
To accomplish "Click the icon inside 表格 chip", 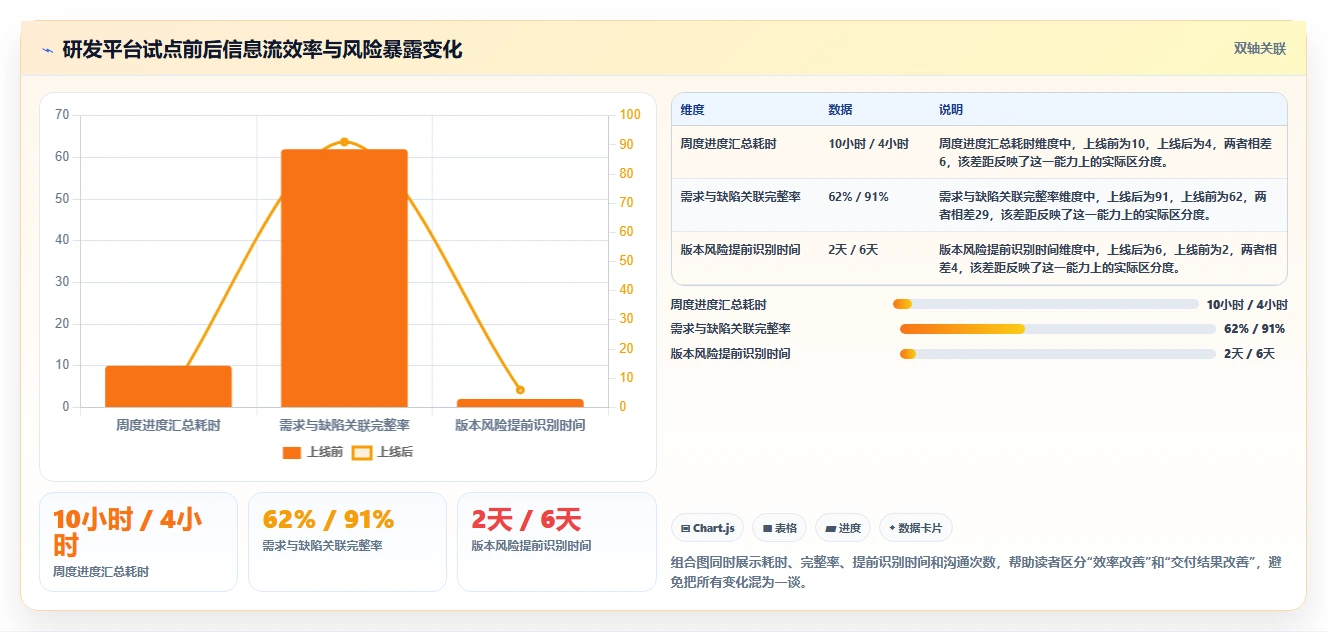I will (767, 528).
